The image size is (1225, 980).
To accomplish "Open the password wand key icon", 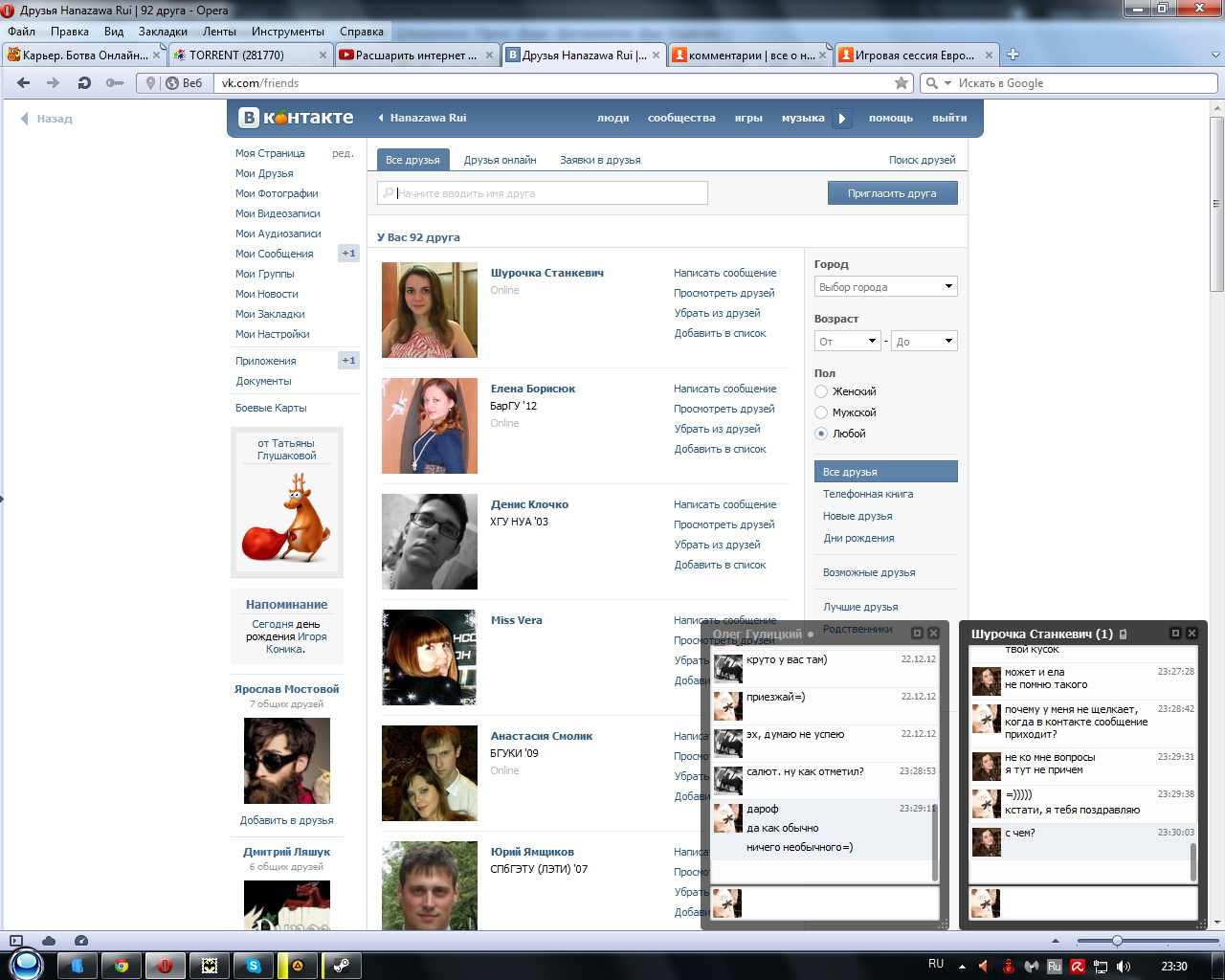I will [115, 83].
